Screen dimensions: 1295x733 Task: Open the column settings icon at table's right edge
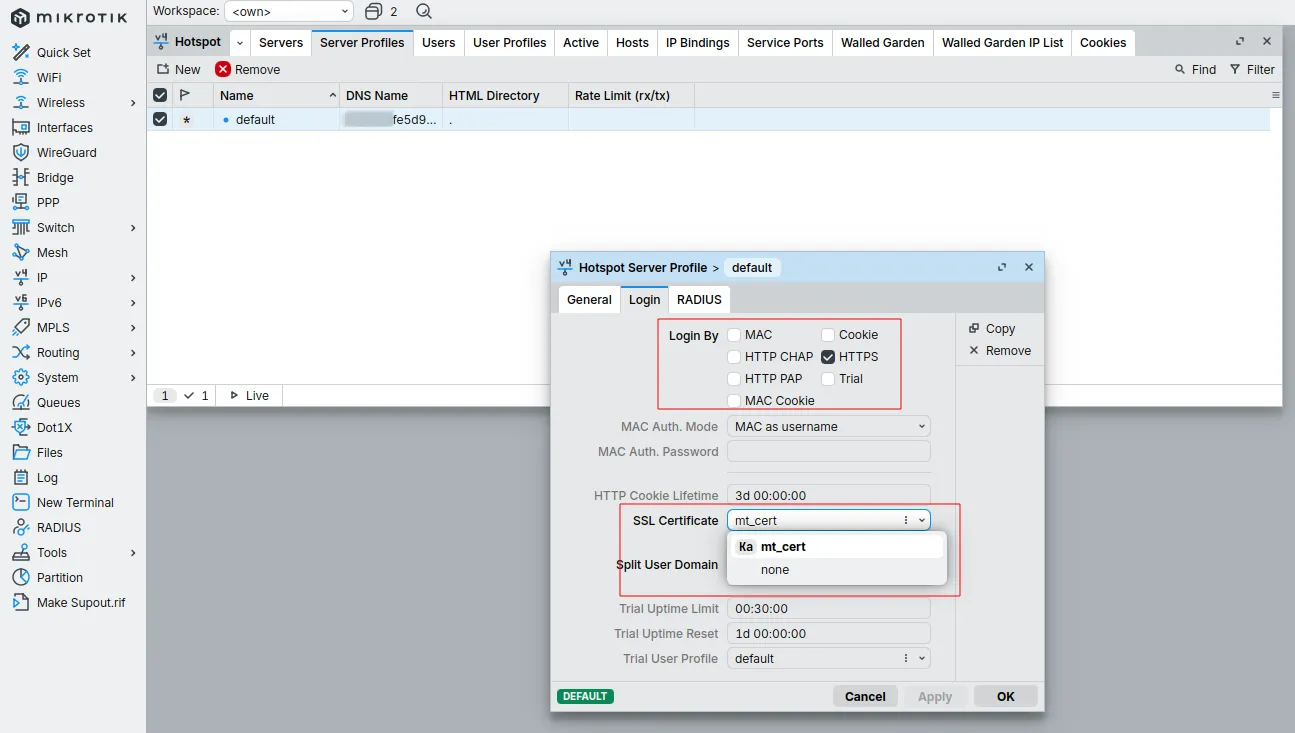click(x=1275, y=95)
